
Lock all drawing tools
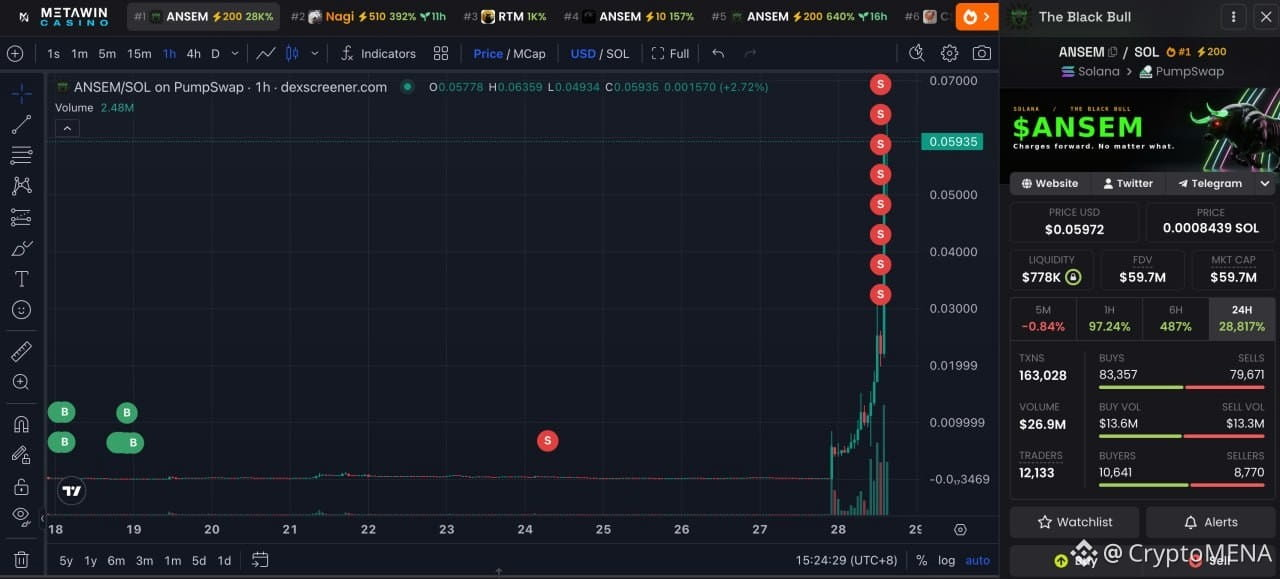click(21, 486)
